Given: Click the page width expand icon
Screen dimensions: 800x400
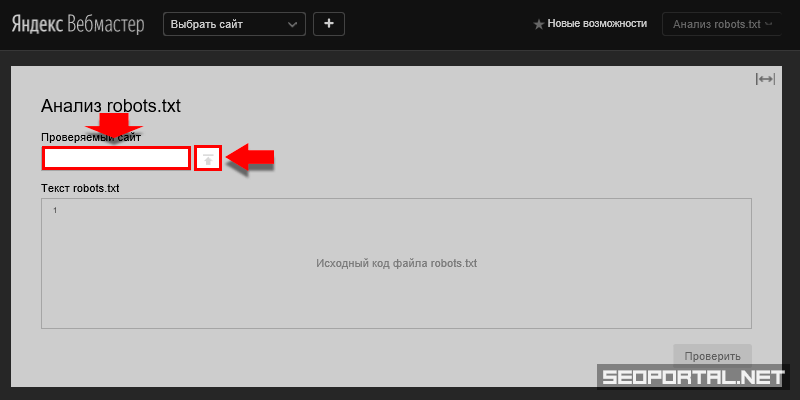Looking at the screenshot, I should (765, 80).
